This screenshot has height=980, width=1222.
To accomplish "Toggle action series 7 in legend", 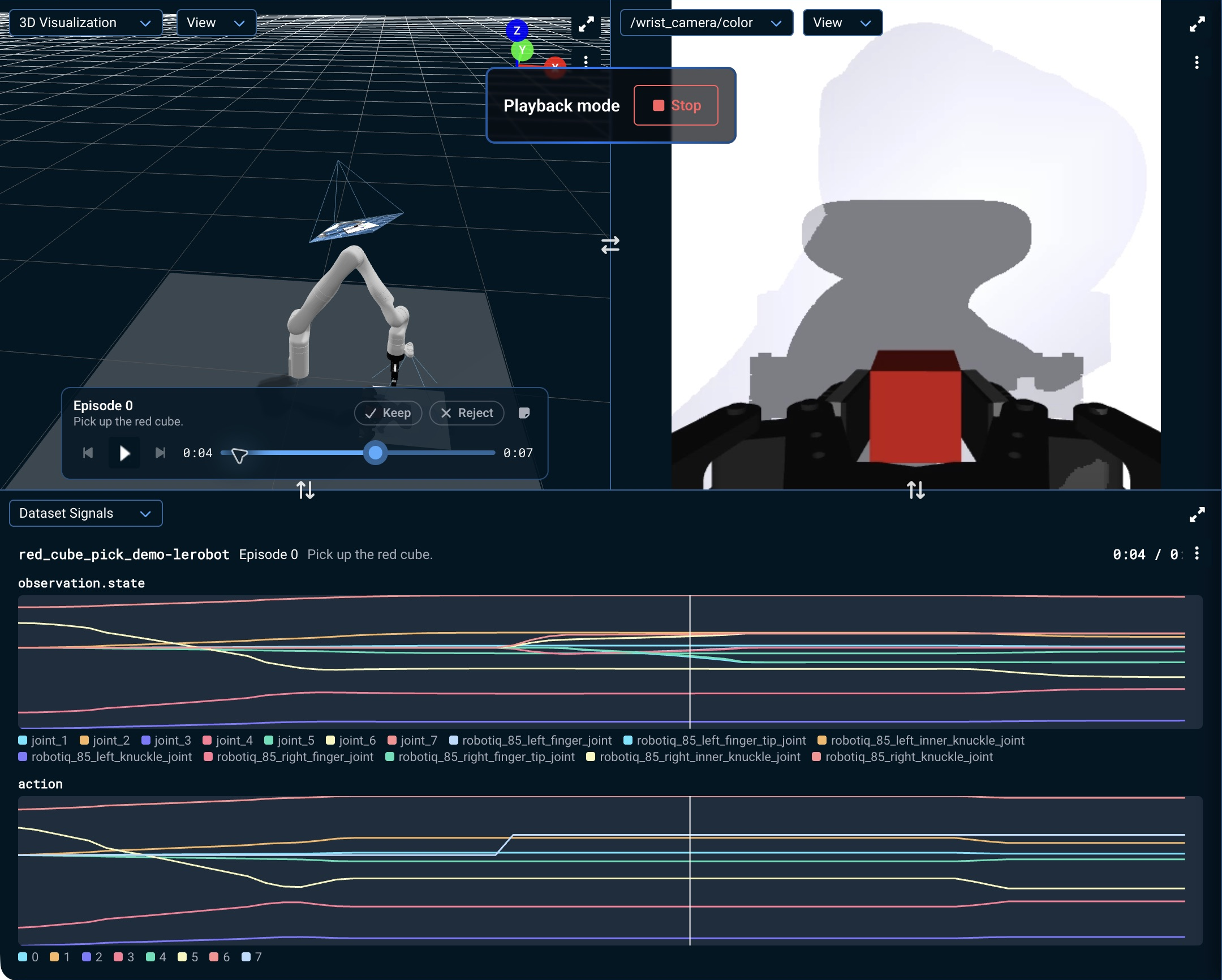I will point(252,957).
